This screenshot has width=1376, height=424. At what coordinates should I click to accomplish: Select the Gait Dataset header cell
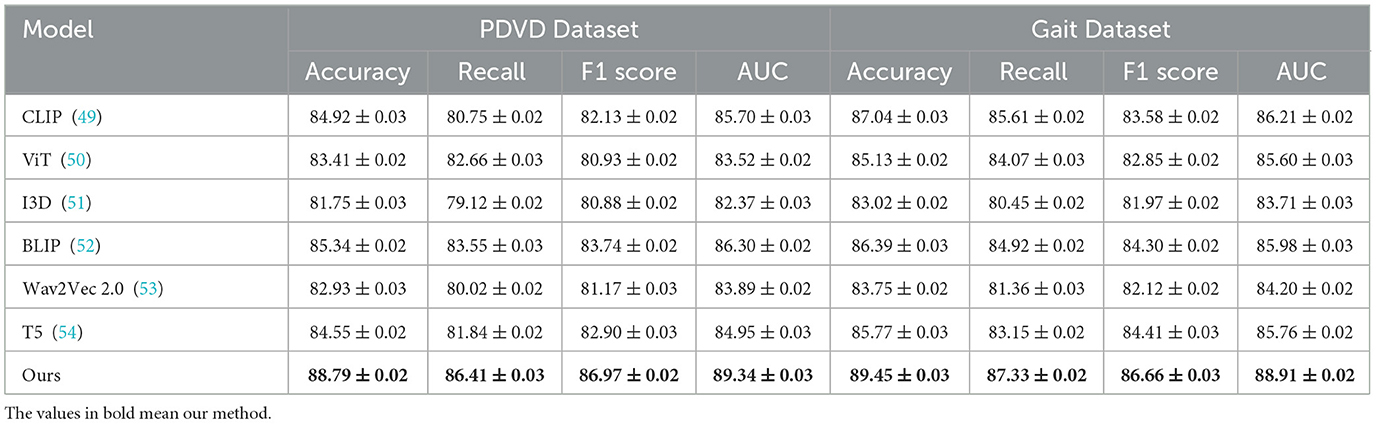click(x=1102, y=29)
